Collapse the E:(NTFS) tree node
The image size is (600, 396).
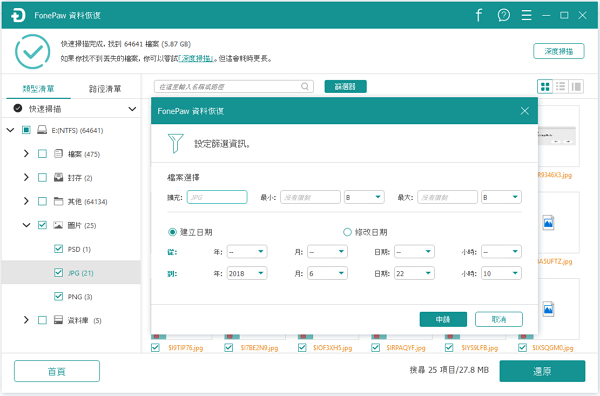point(10,130)
